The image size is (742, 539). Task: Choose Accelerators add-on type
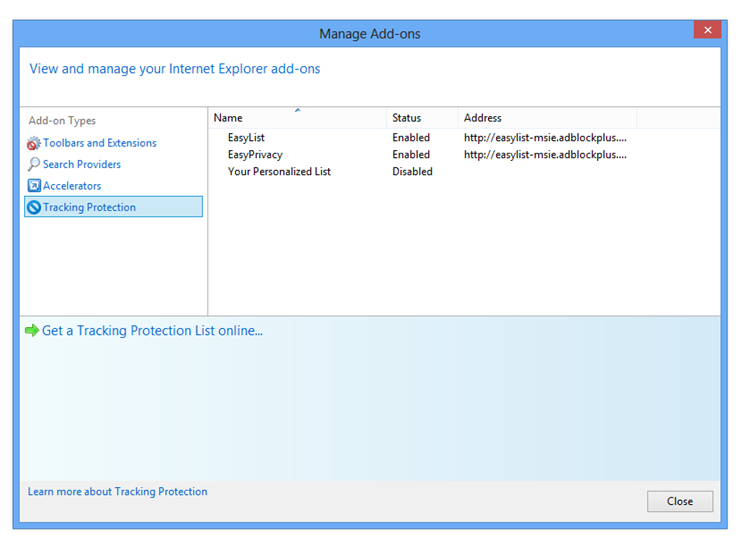72,186
